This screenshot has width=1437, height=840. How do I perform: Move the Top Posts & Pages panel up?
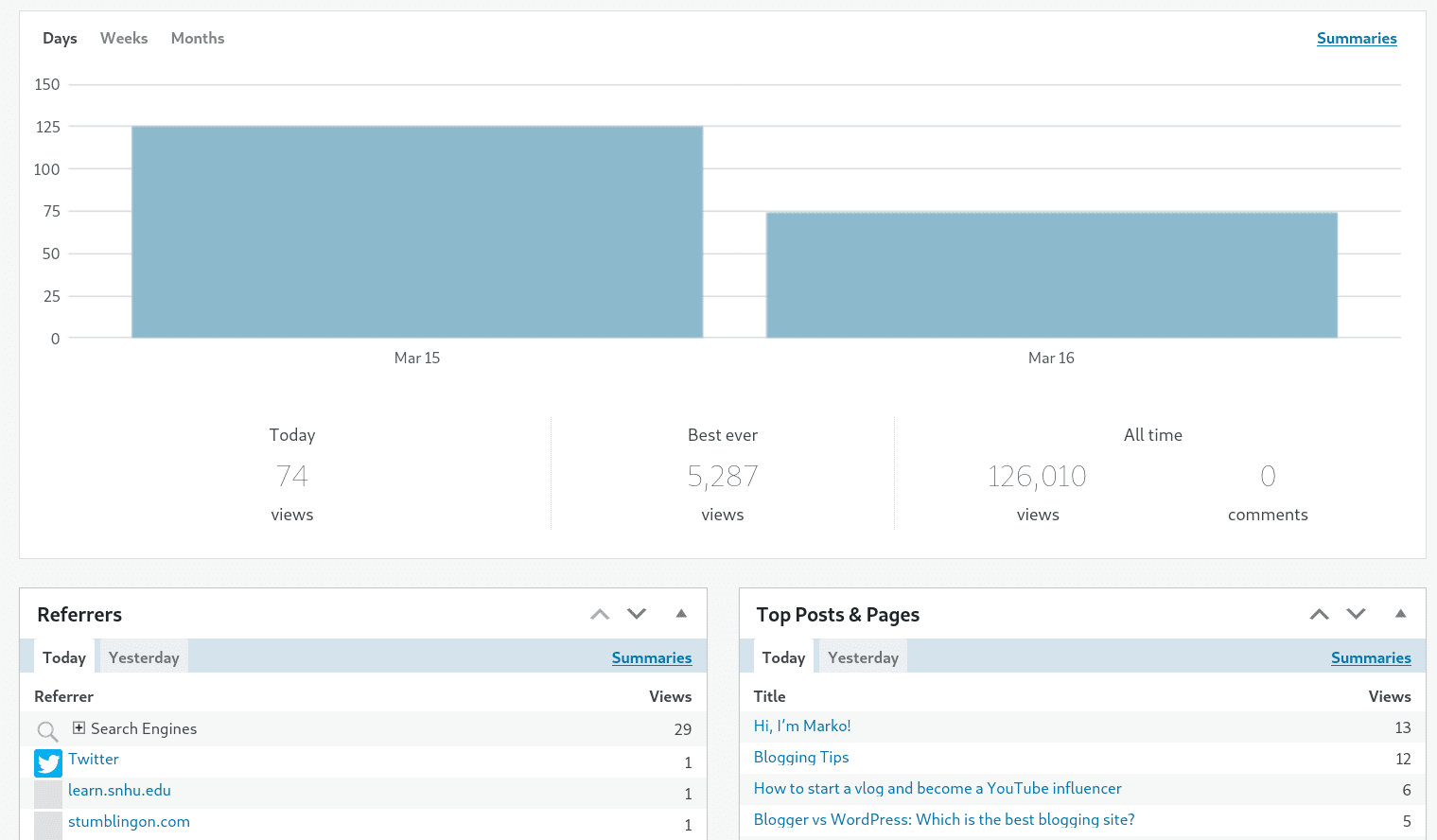point(1319,614)
